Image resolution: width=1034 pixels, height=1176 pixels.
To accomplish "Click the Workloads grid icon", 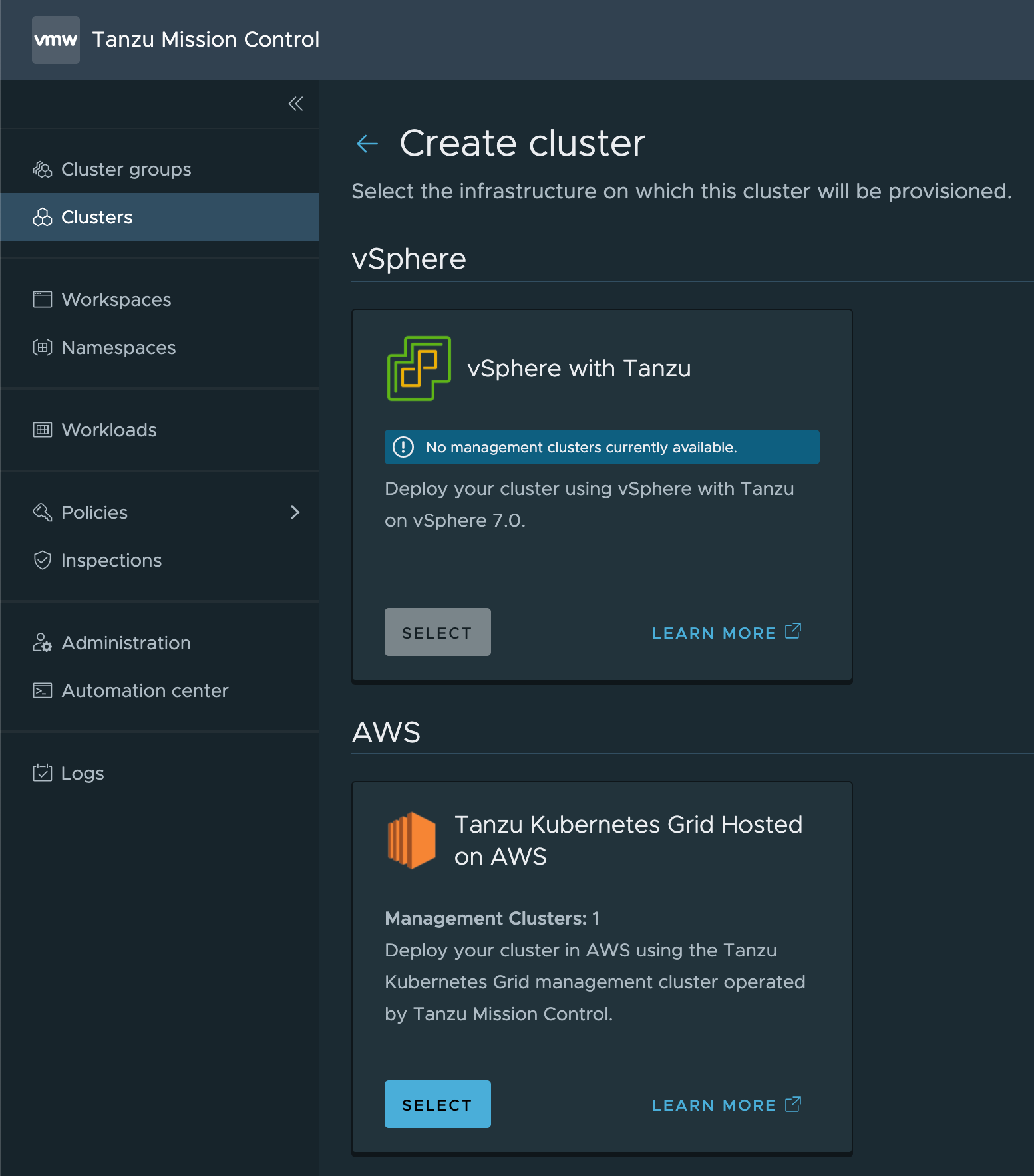I will (x=43, y=430).
